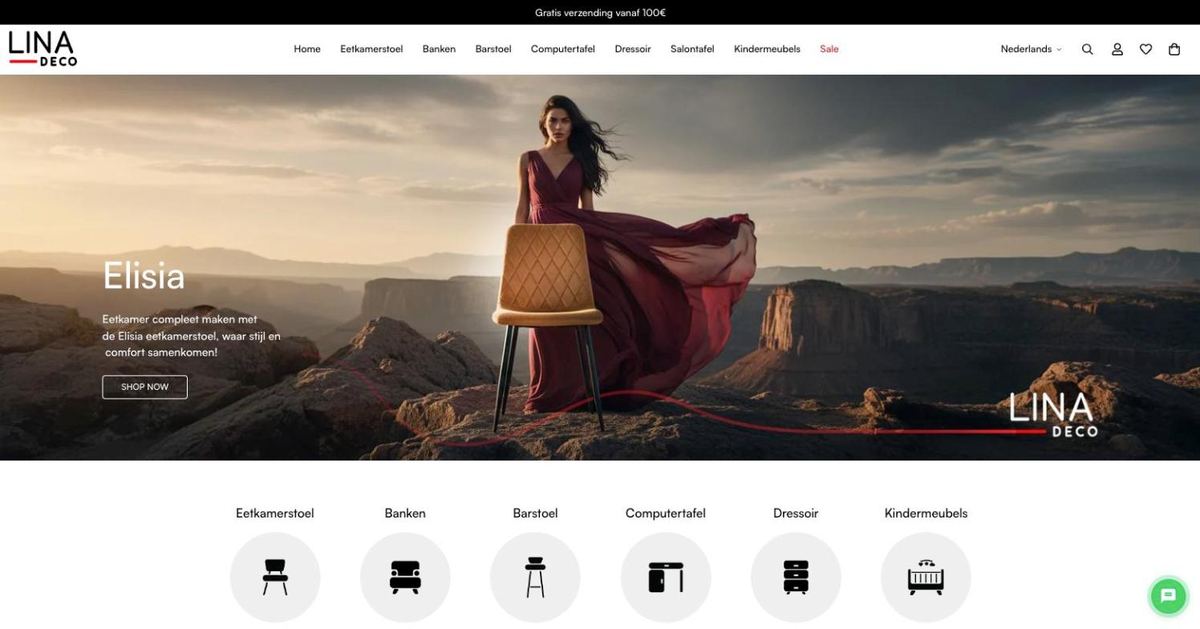1200x629 pixels.
Task: Click the Barstoel category title below banner
Action: [535, 513]
